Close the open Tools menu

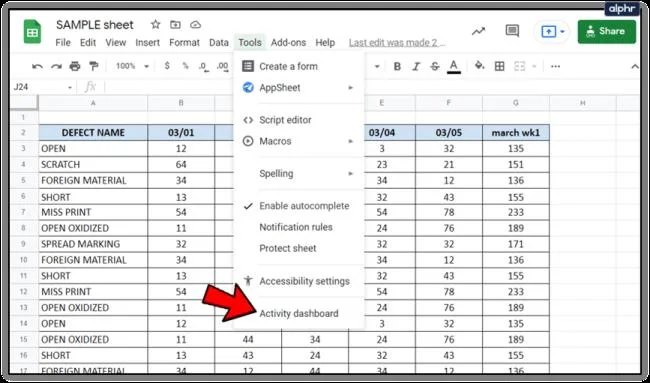tap(250, 43)
